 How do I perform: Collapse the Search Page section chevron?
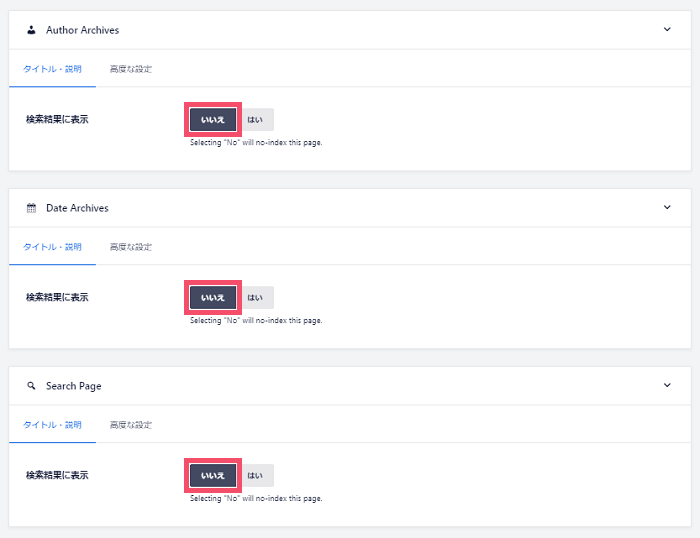pos(667,385)
